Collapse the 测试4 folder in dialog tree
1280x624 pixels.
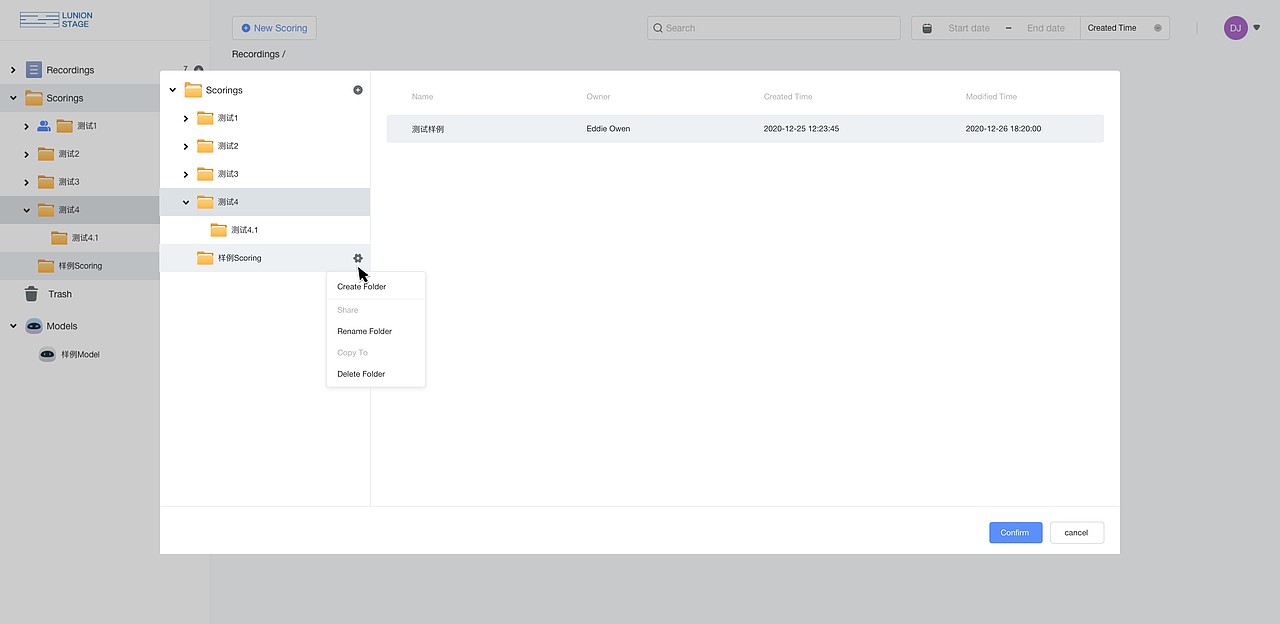click(185, 202)
